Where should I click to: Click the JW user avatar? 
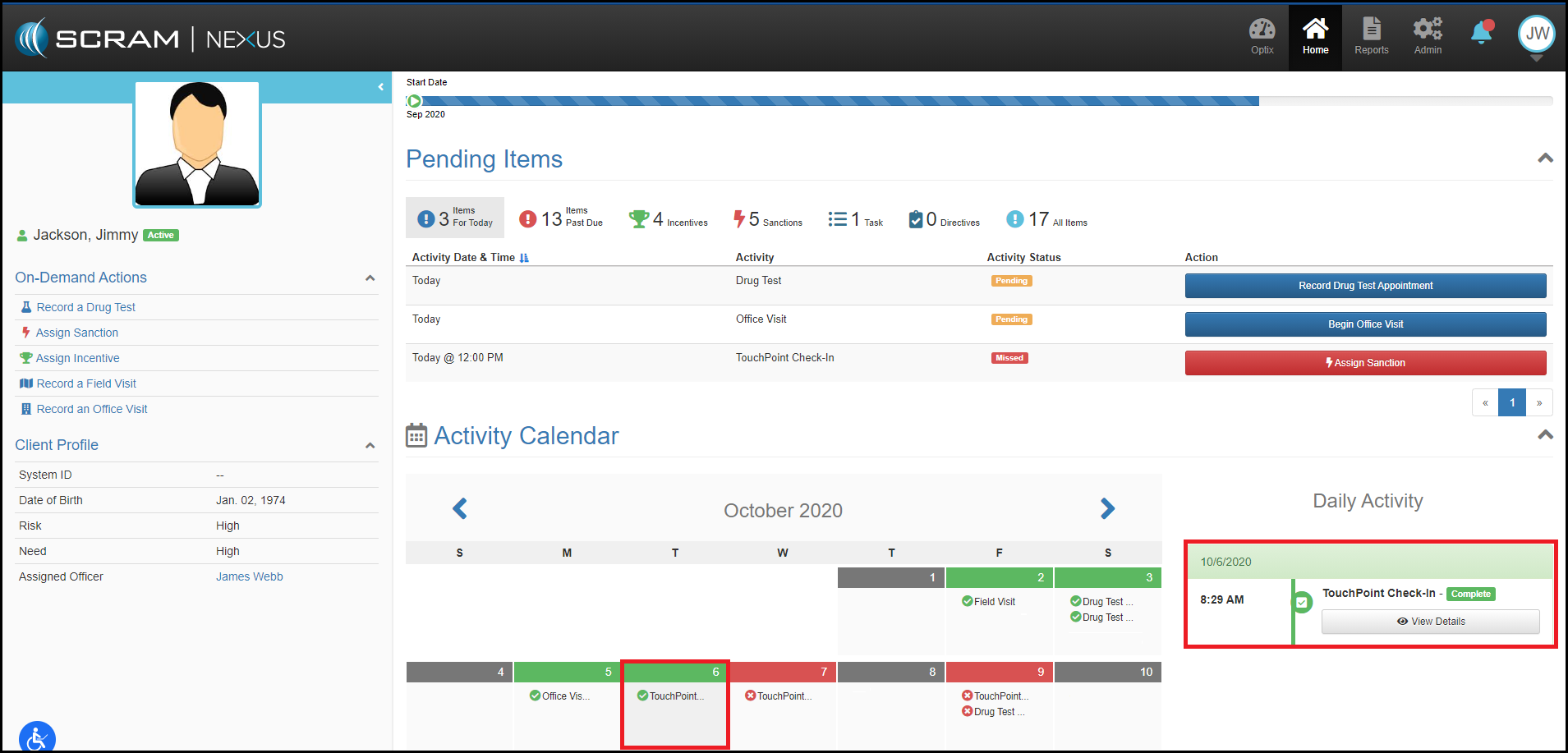point(1536,34)
